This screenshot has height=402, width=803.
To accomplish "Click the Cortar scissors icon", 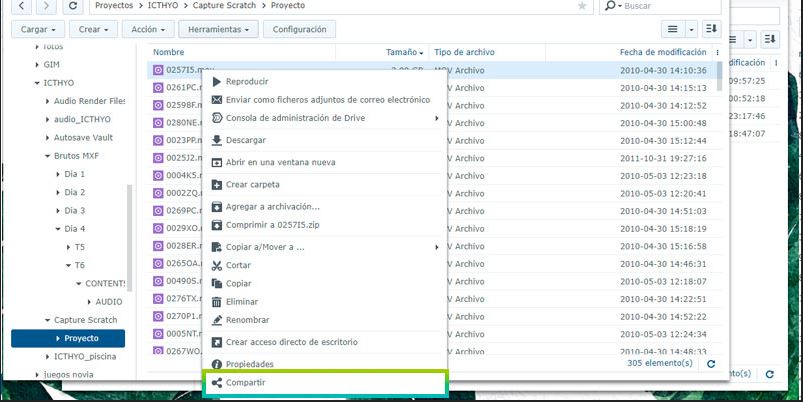I will (217, 265).
